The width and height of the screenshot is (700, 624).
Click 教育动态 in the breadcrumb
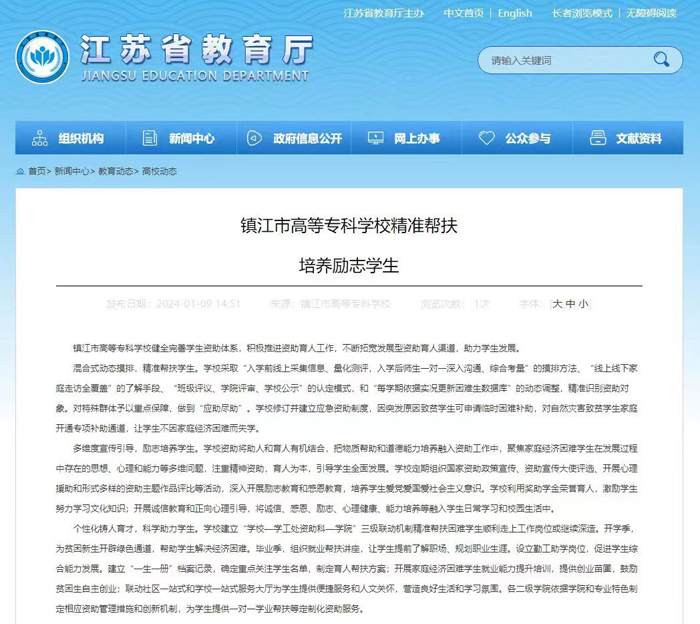click(x=115, y=171)
